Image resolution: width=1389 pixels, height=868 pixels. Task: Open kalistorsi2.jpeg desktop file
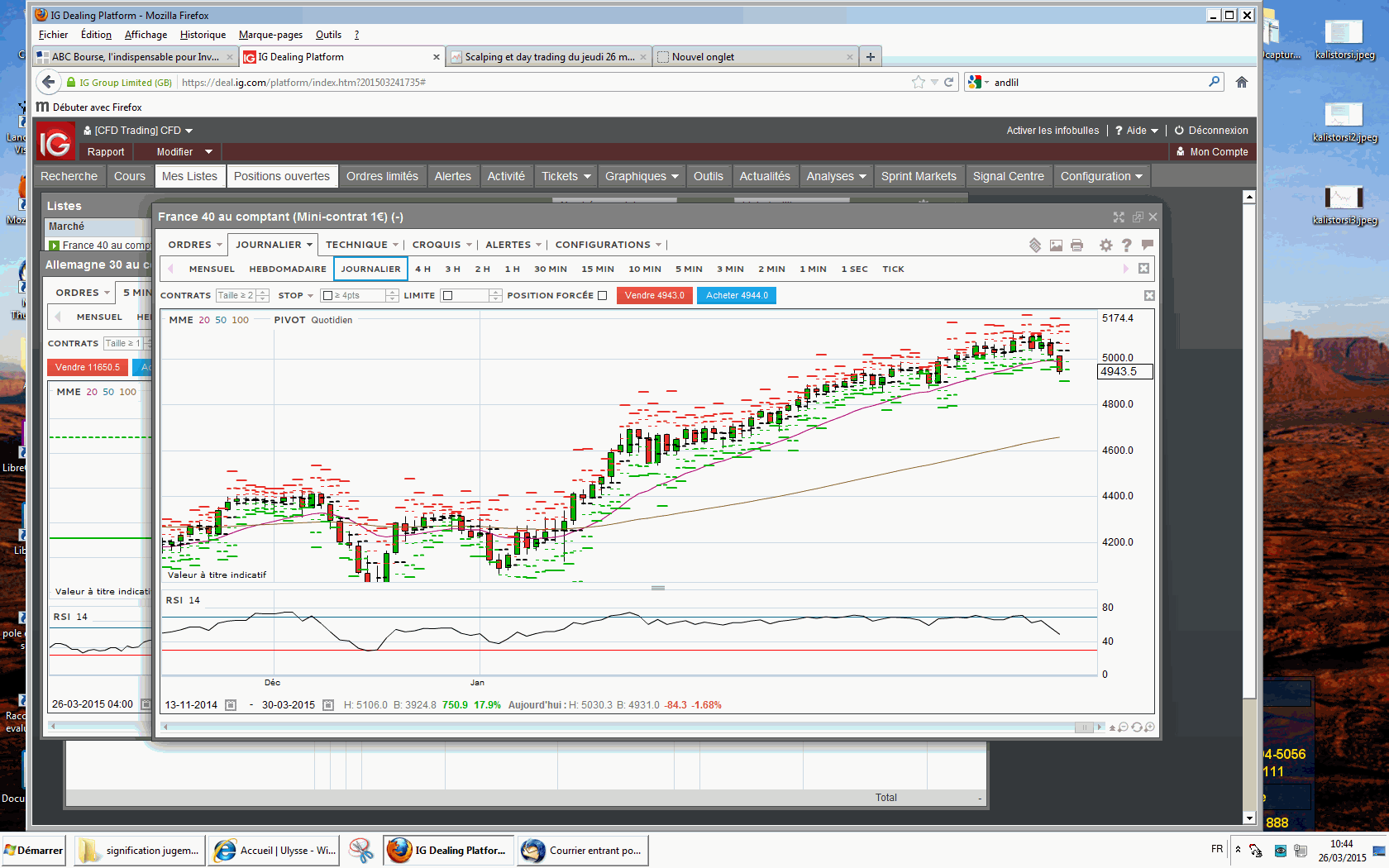1344,122
